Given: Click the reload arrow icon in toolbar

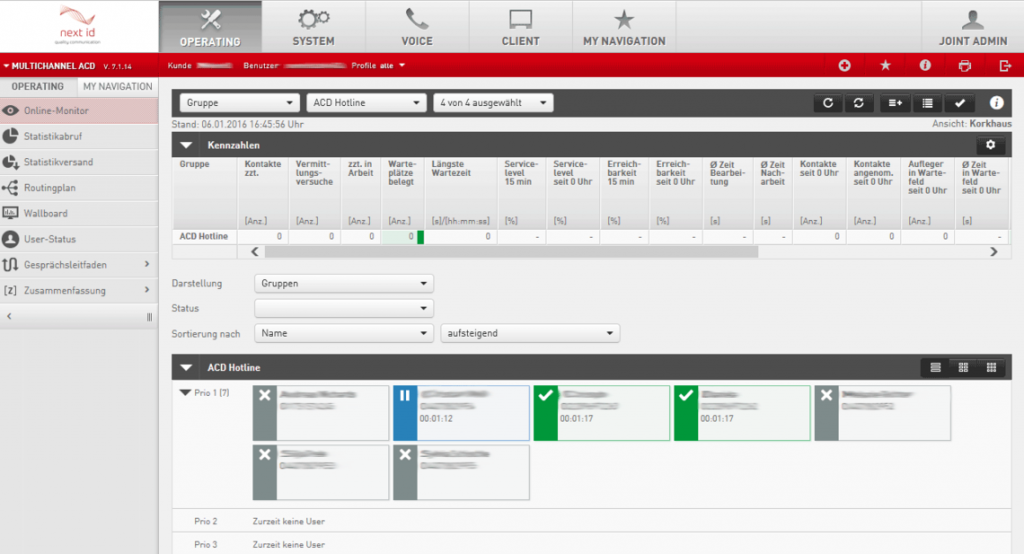Looking at the screenshot, I should tap(827, 103).
